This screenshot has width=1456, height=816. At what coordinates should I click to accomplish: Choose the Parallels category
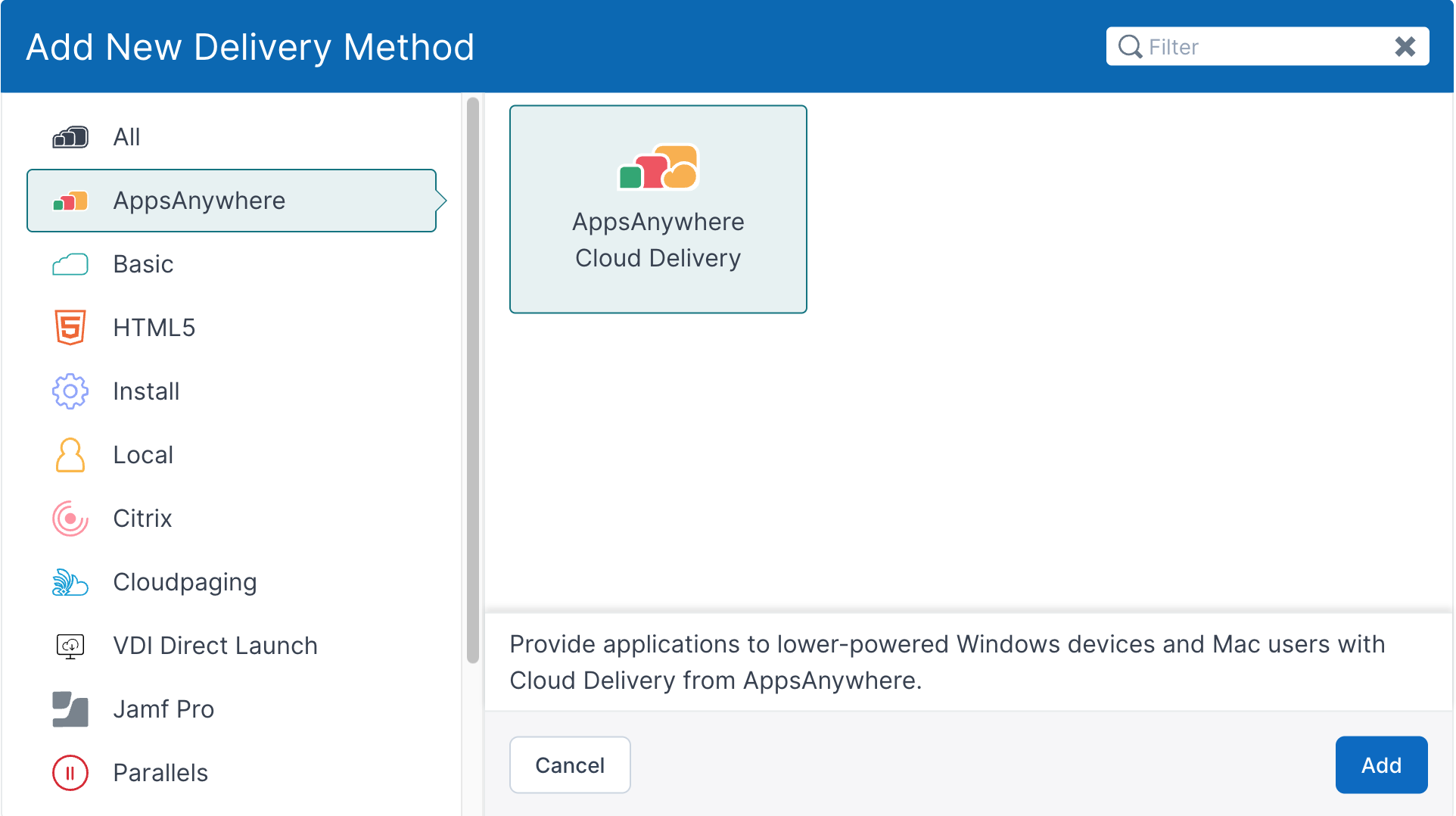232,773
